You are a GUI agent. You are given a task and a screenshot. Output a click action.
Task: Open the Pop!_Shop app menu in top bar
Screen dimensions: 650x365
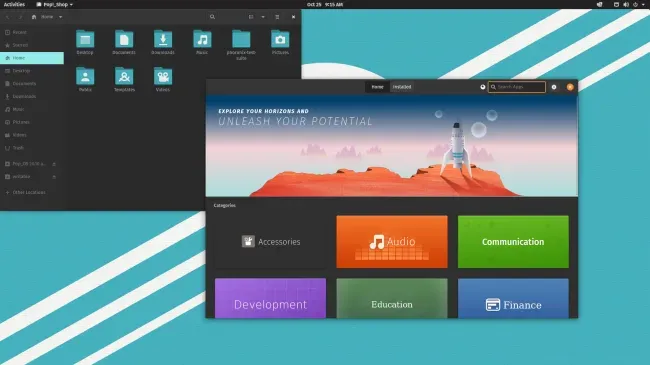[x=54, y=5]
